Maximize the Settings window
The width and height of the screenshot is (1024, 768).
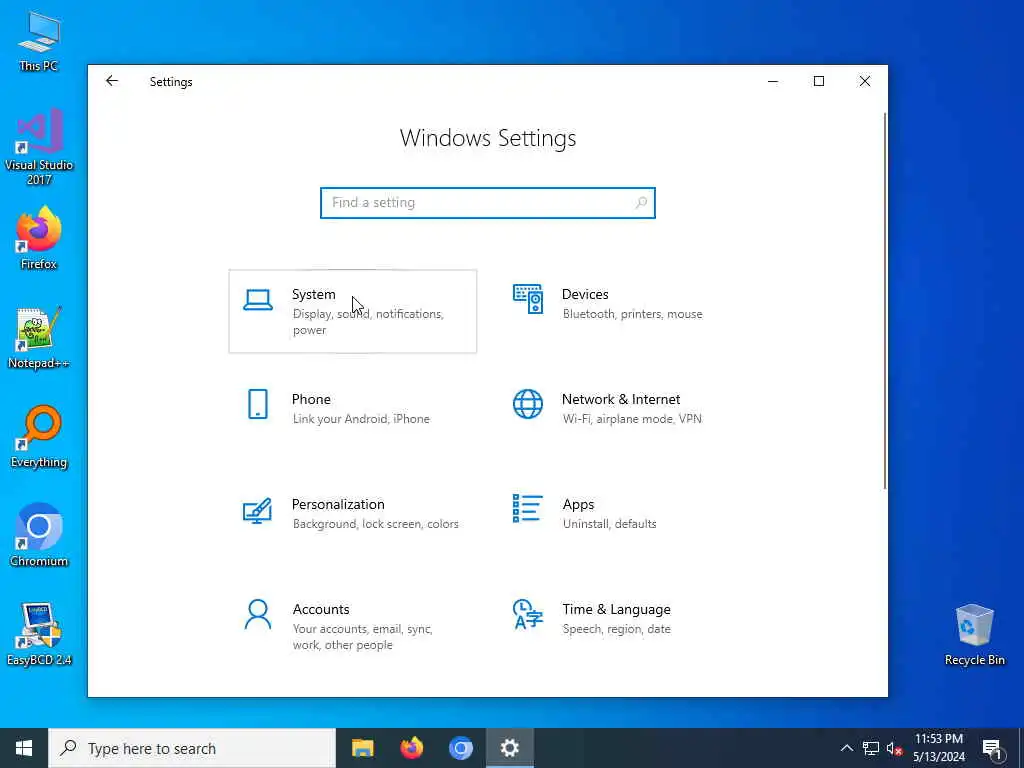(819, 81)
